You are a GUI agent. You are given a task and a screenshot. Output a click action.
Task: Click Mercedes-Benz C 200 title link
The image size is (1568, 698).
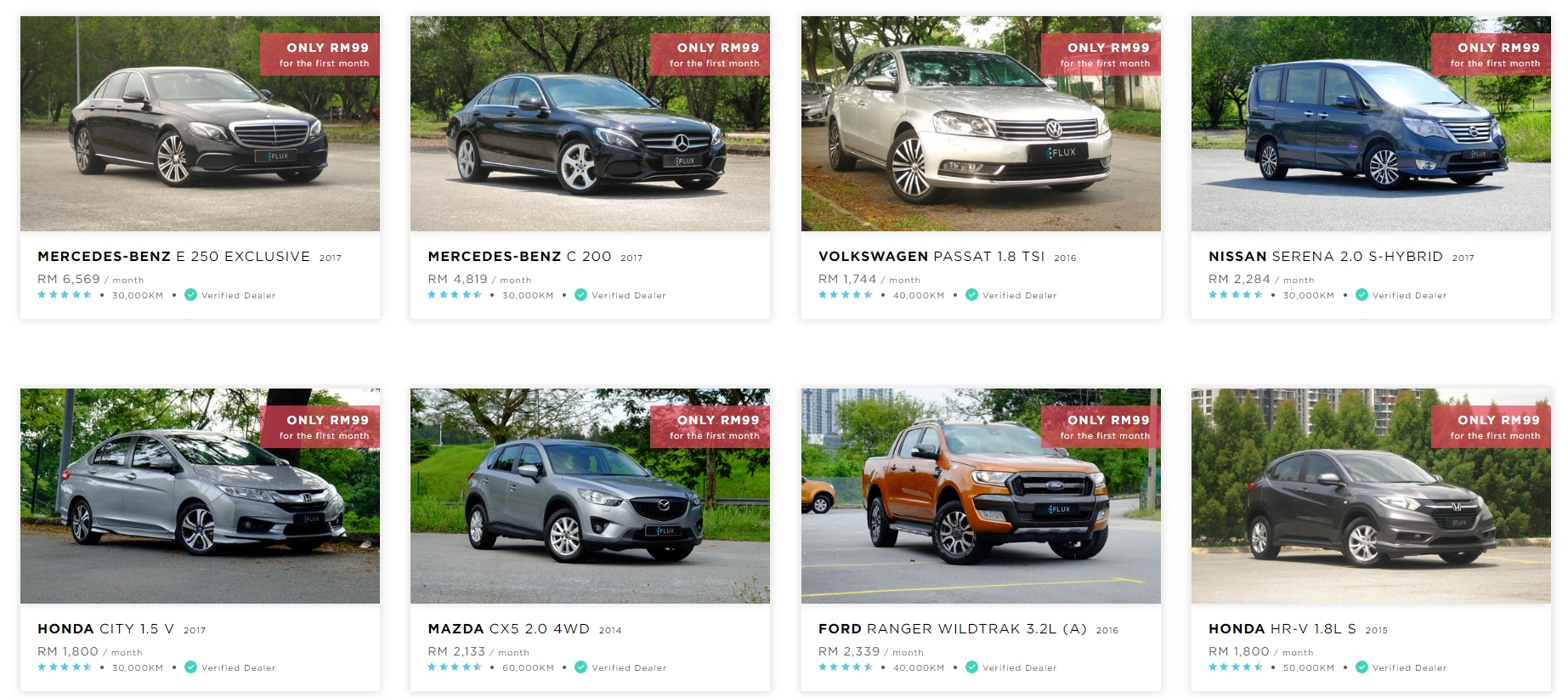pyautogui.click(x=519, y=256)
